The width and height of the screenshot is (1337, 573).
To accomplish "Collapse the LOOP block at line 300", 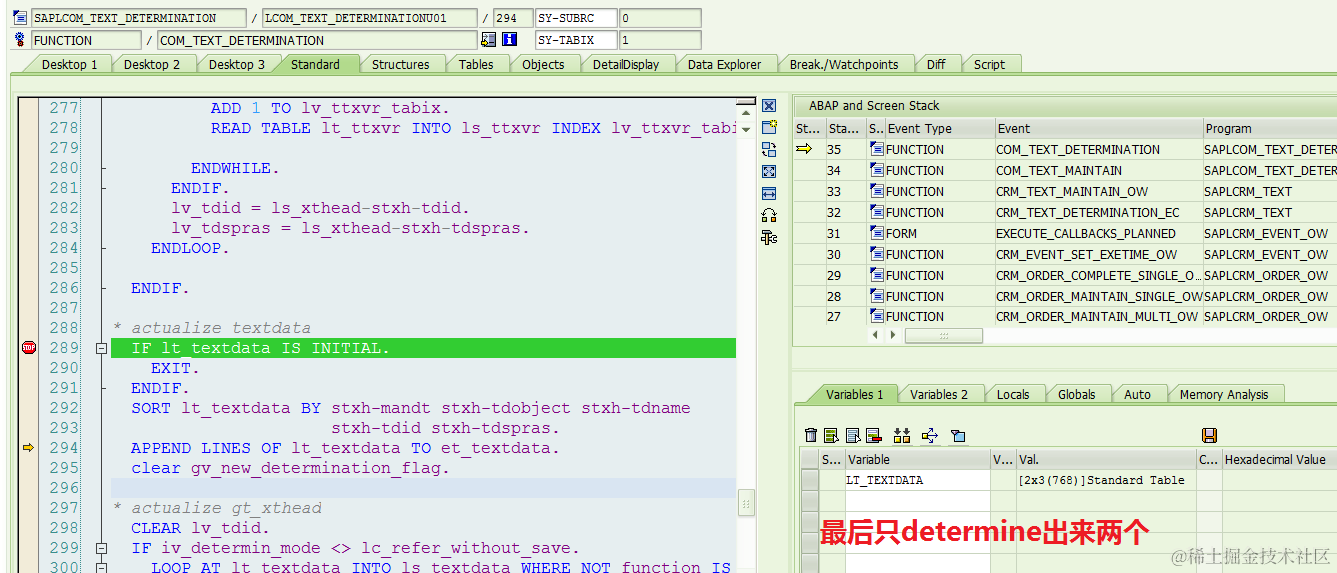I will click(101, 568).
